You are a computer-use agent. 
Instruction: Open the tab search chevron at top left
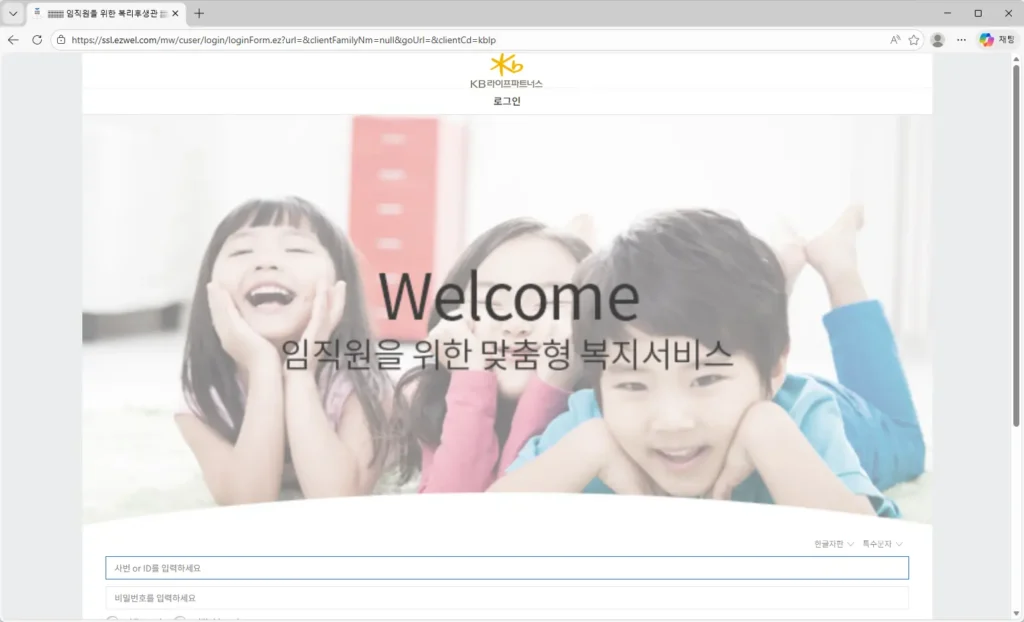point(12,14)
